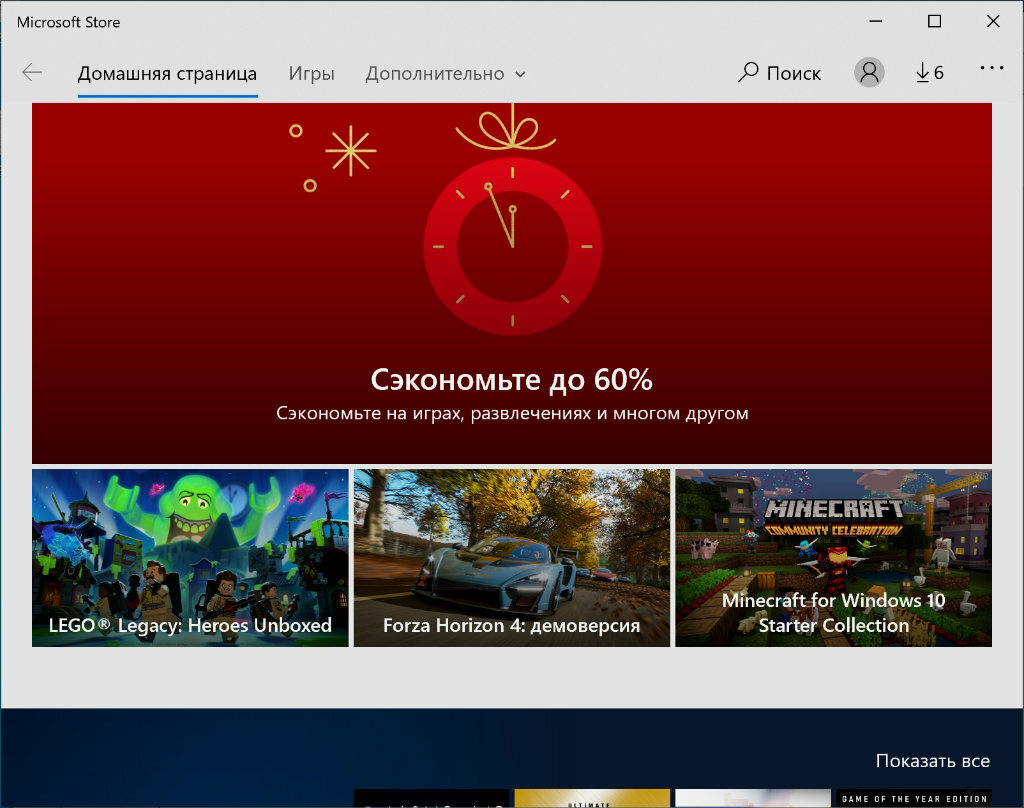Open the three-dot more options menu

coord(991,68)
